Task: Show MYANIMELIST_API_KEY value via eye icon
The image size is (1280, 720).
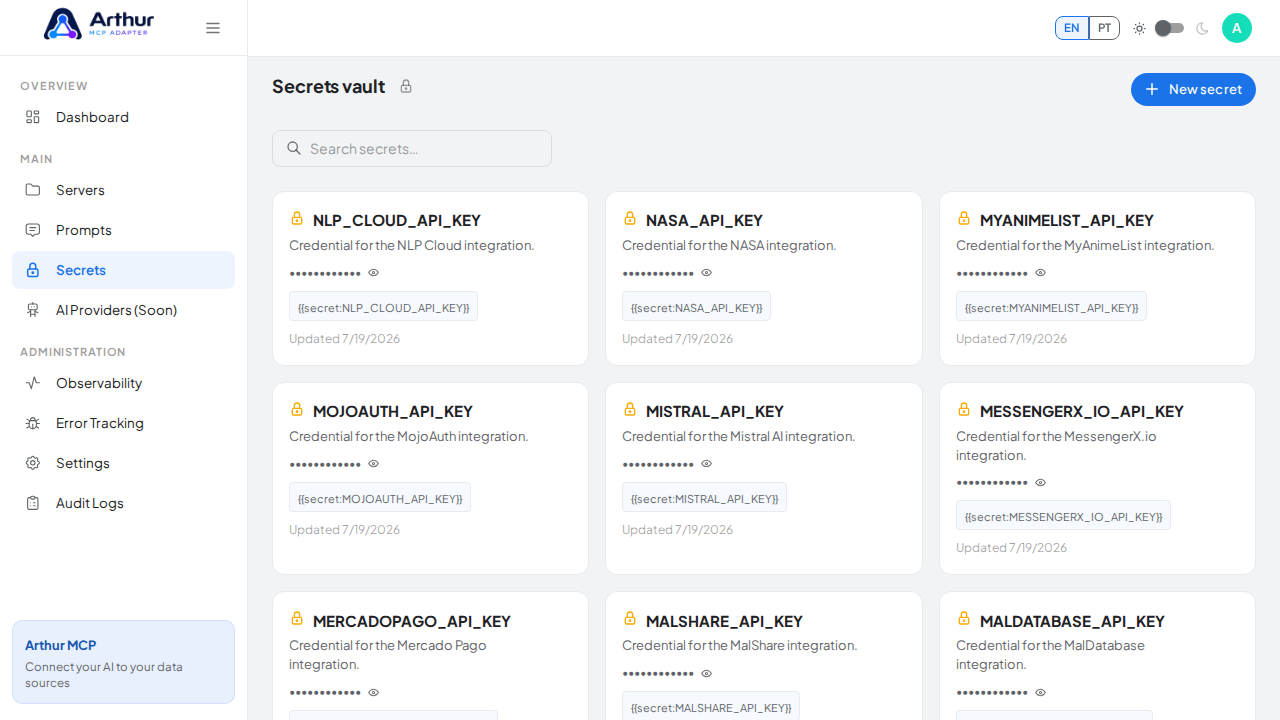Action: [x=1041, y=272]
